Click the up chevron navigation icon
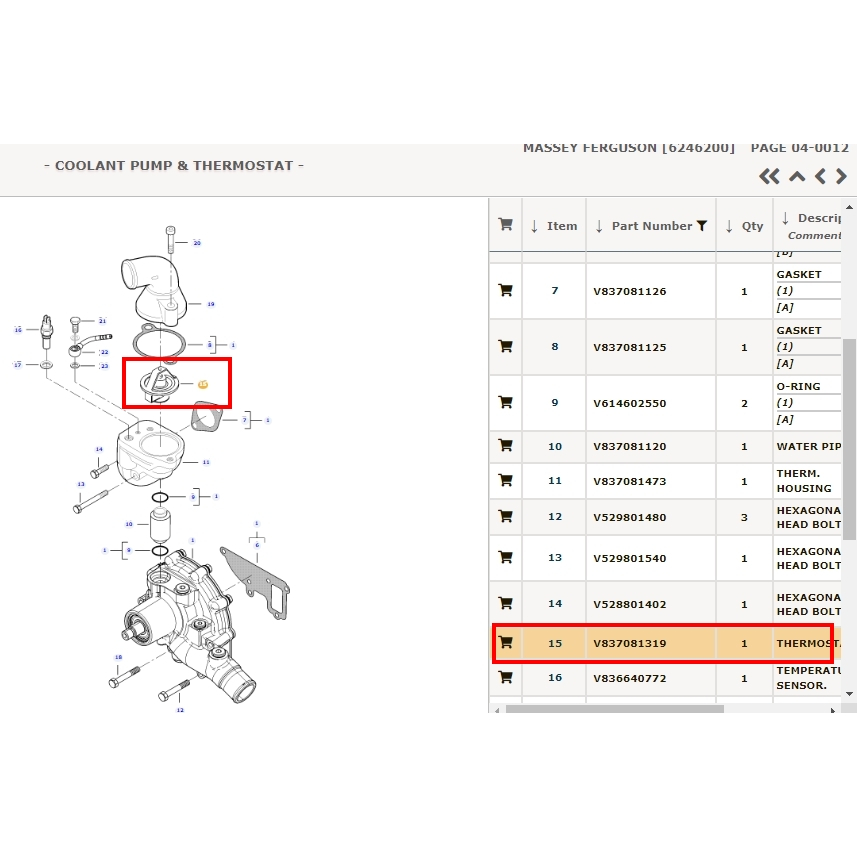This screenshot has width=857, height=857. click(x=797, y=177)
